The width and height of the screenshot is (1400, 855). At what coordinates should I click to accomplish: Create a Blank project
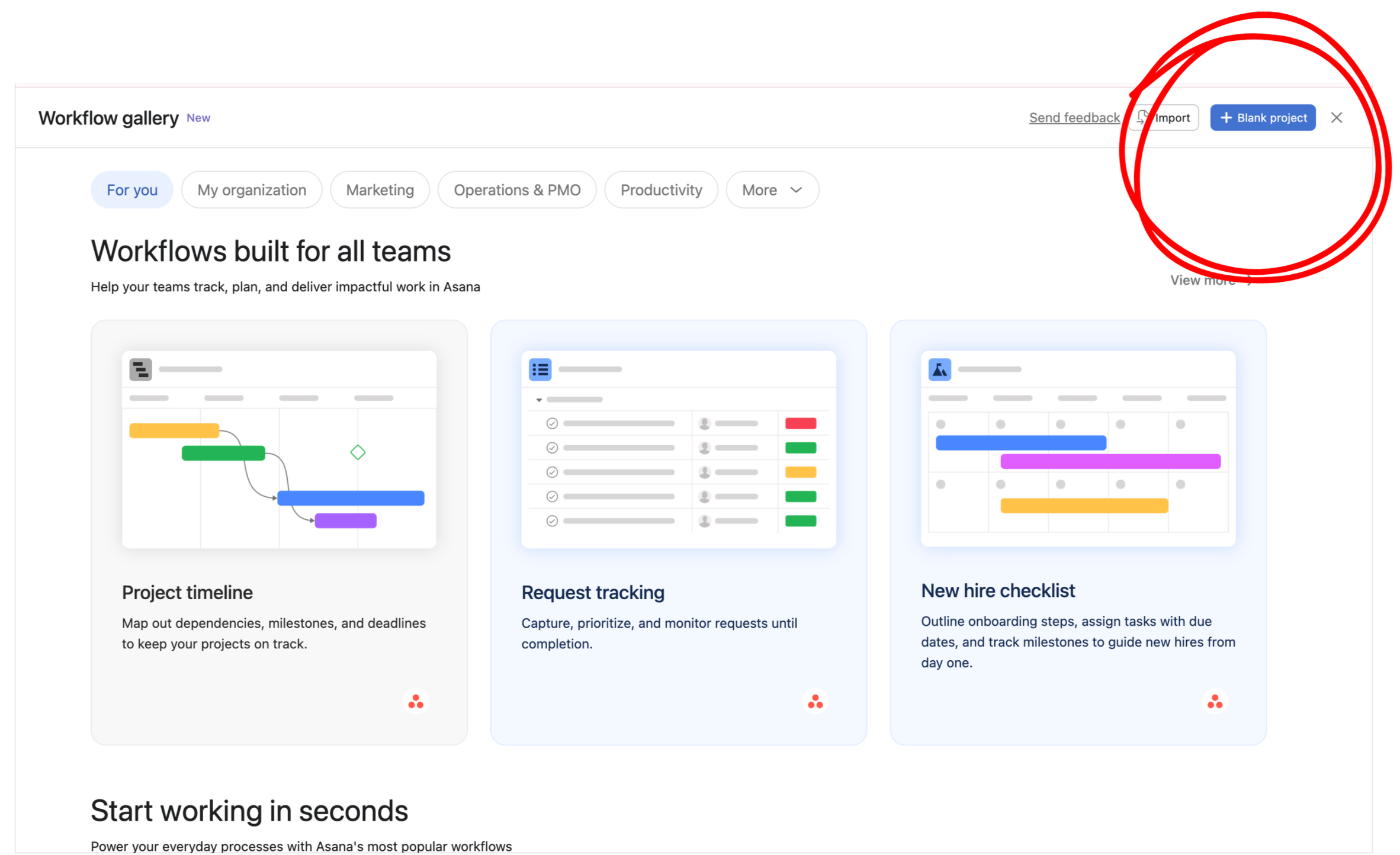1263,118
